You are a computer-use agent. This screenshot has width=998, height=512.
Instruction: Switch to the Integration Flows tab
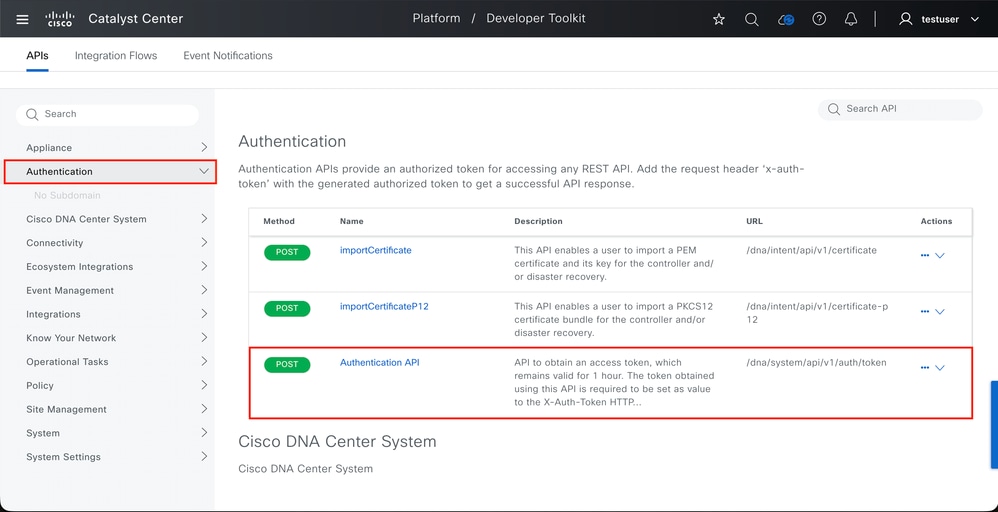click(x=116, y=55)
